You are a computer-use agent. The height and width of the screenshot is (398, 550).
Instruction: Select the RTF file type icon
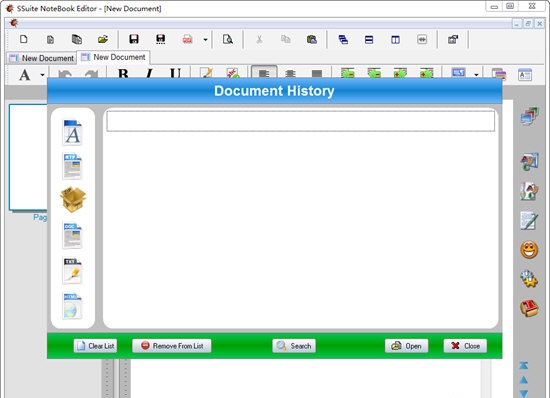coord(72,167)
